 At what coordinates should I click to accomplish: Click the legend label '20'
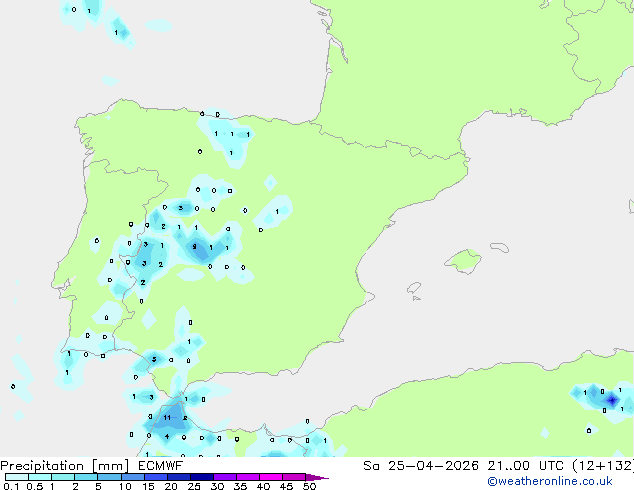pyautogui.click(x=171, y=486)
